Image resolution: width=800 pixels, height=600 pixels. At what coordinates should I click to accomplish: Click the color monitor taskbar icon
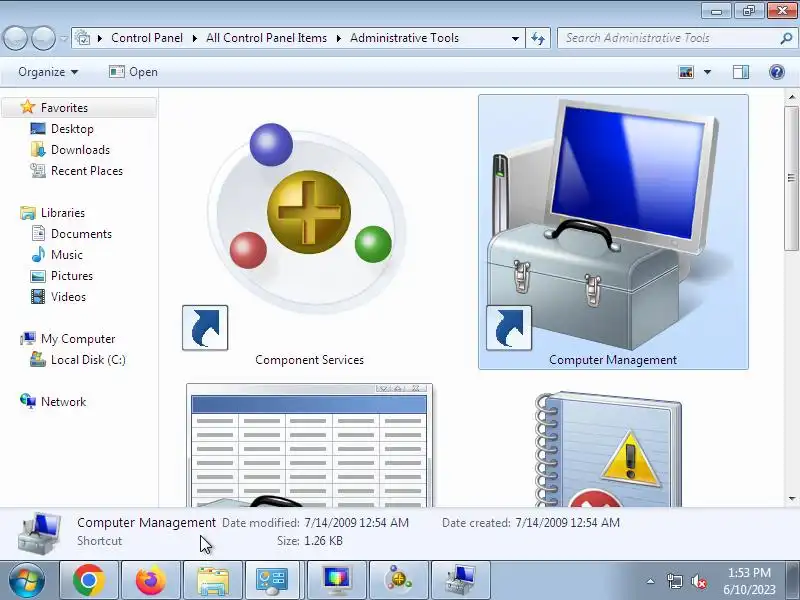click(337, 580)
